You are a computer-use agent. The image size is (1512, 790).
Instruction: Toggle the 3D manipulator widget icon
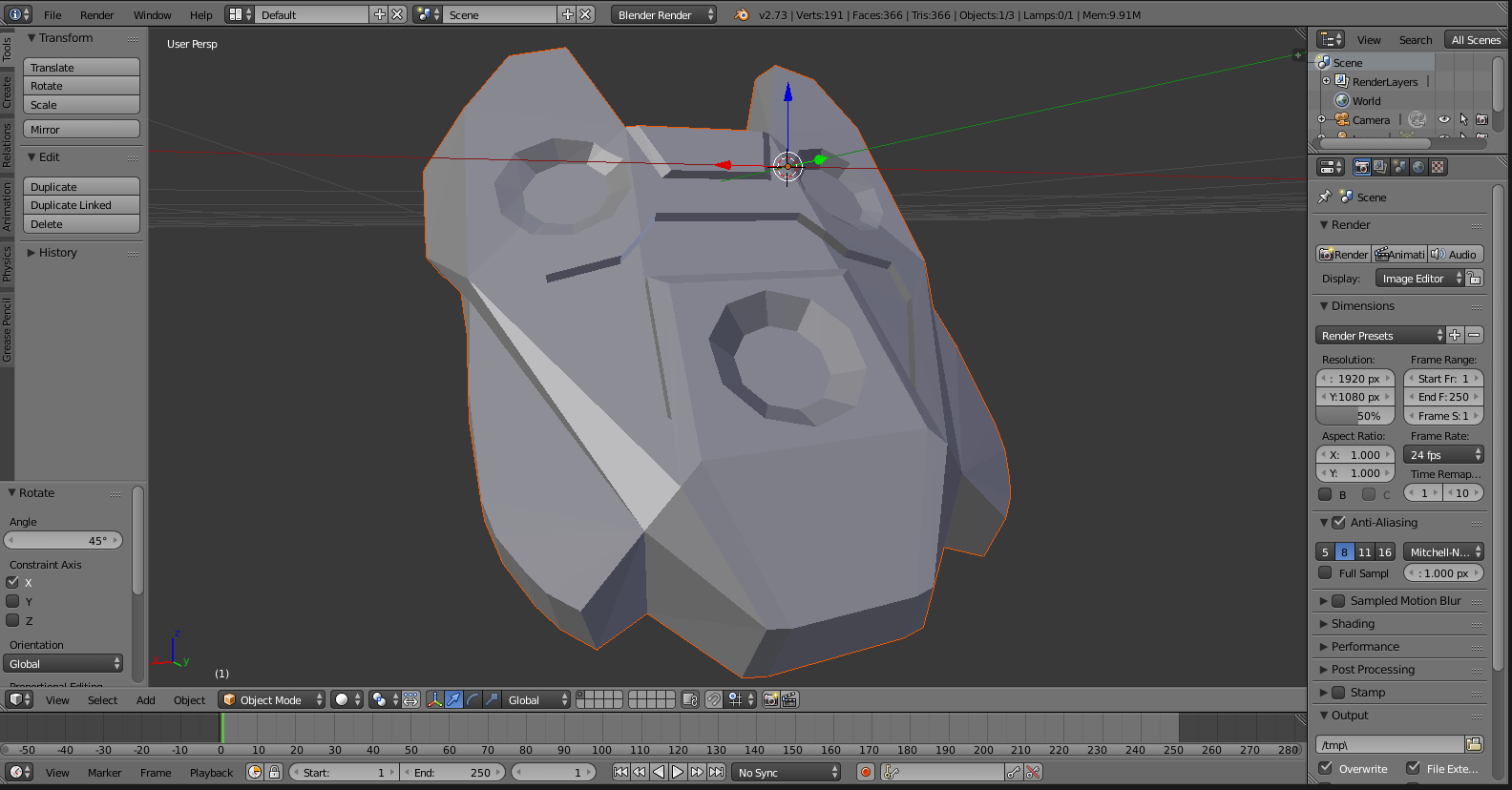pyautogui.click(x=435, y=699)
